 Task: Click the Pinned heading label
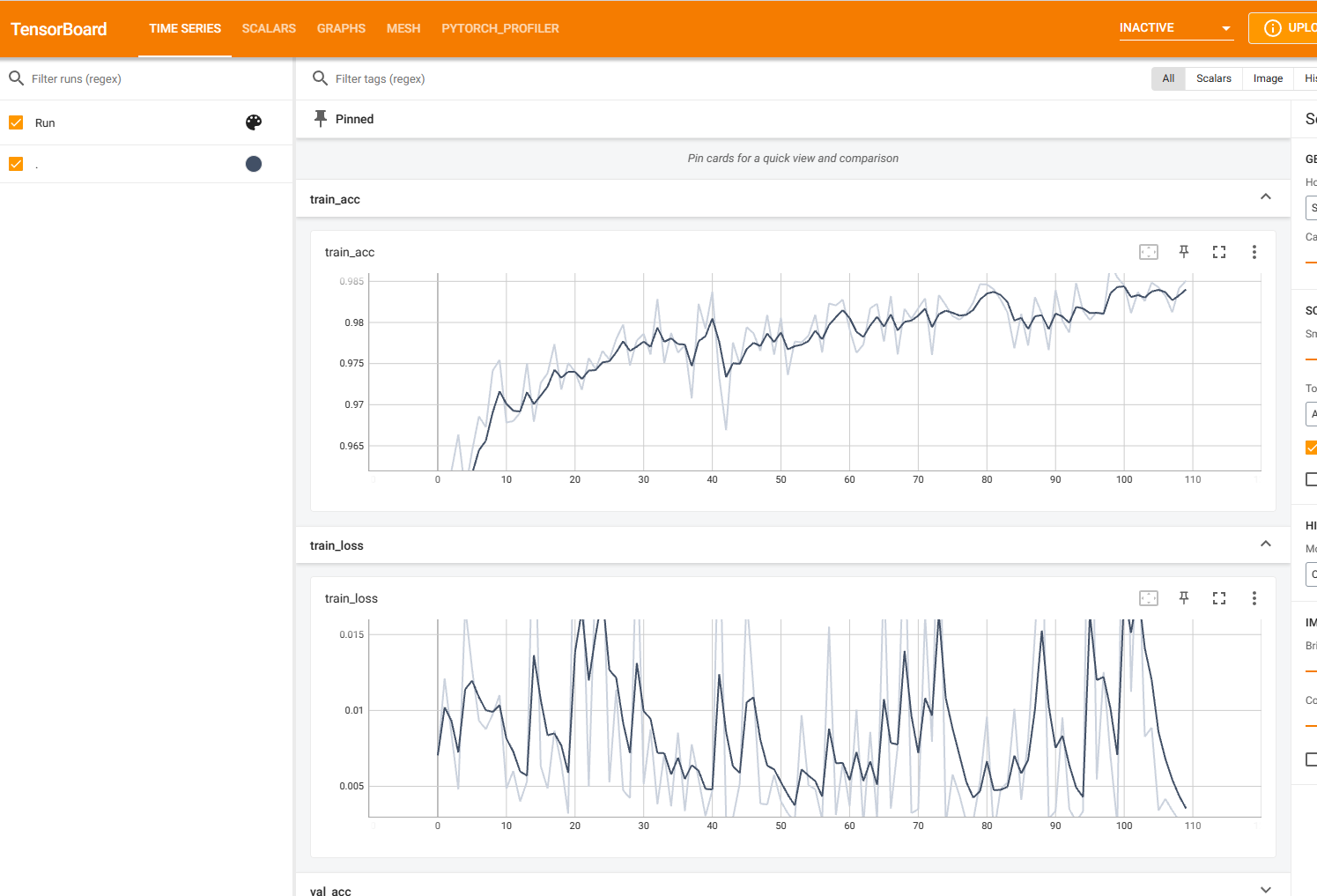tap(354, 119)
